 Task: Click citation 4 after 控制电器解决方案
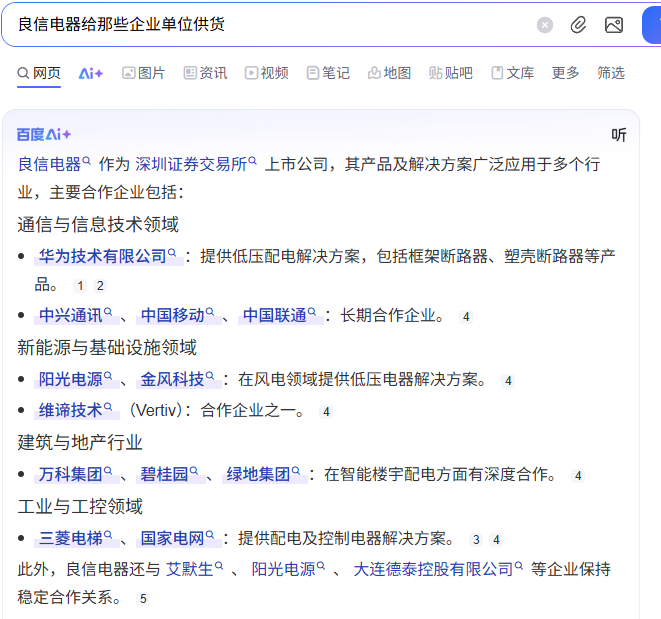(x=496, y=540)
